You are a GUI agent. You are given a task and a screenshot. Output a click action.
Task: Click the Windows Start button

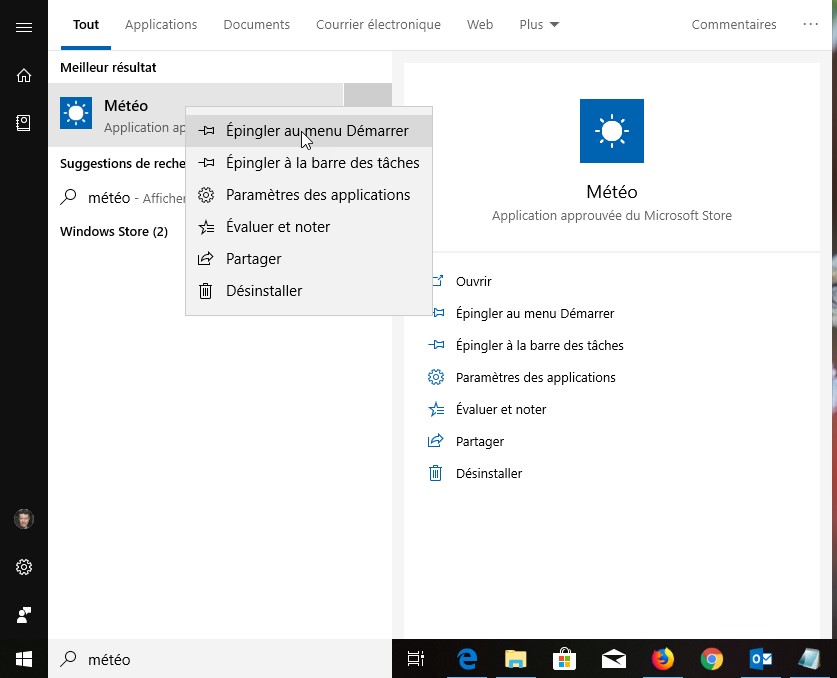[x=24, y=659]
